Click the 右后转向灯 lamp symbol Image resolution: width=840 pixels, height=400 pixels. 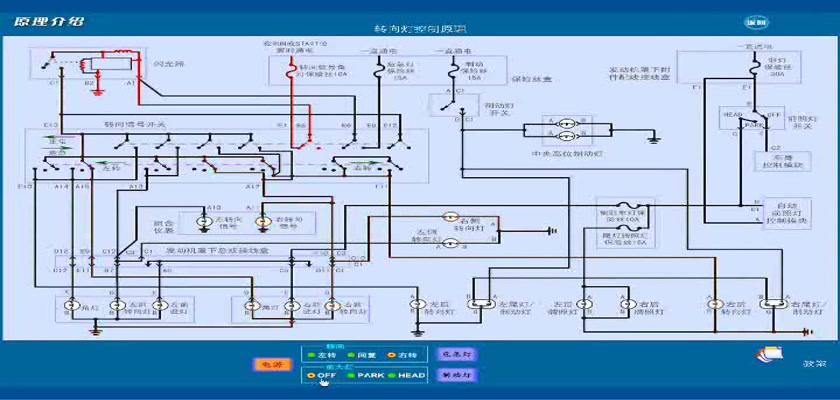(x=713, y=305)
